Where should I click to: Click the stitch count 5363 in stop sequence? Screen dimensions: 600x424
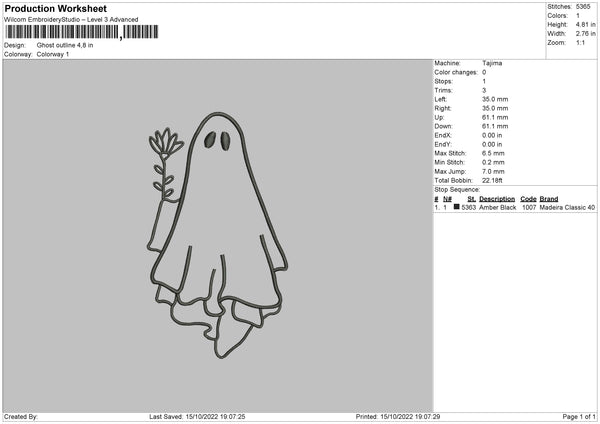[469, 207]
